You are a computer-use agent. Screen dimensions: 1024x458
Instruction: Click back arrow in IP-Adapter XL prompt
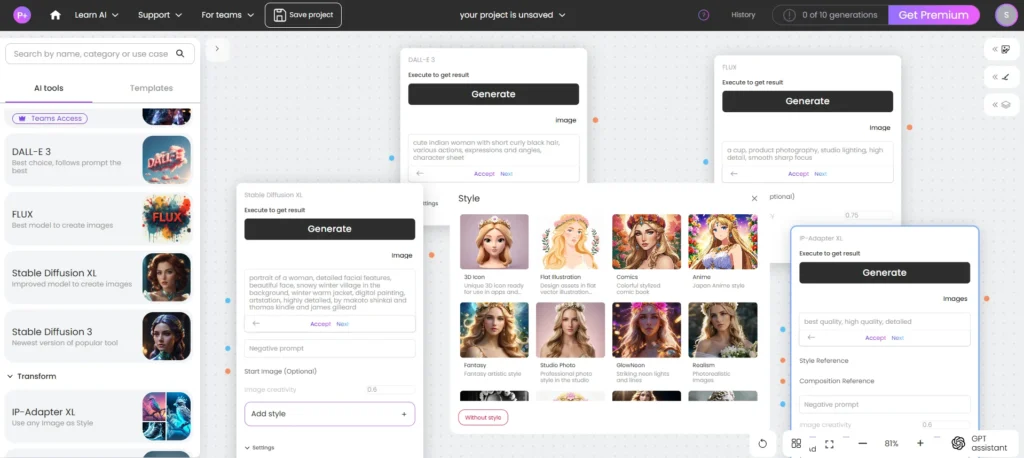click(811, 337)
